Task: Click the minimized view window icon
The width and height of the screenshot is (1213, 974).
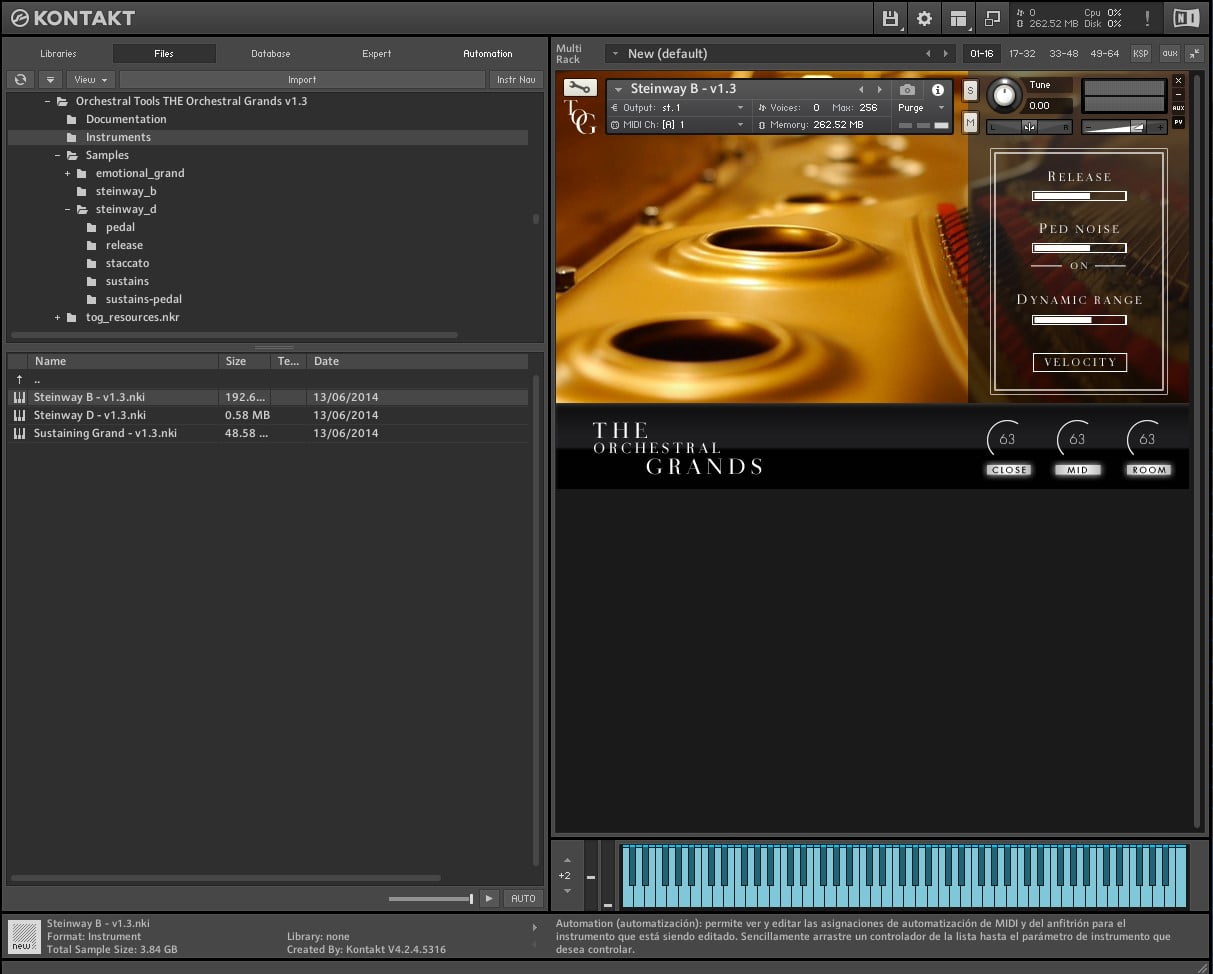Action: click(x=992, y=18)
